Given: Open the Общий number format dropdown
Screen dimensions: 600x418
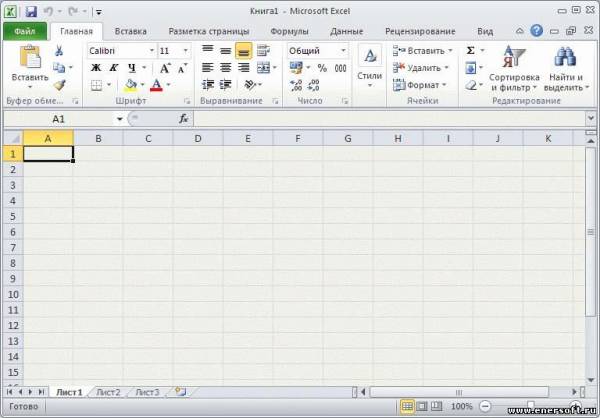Looking at the screenshot, I should pyautogui.click(x=343, y=51).
